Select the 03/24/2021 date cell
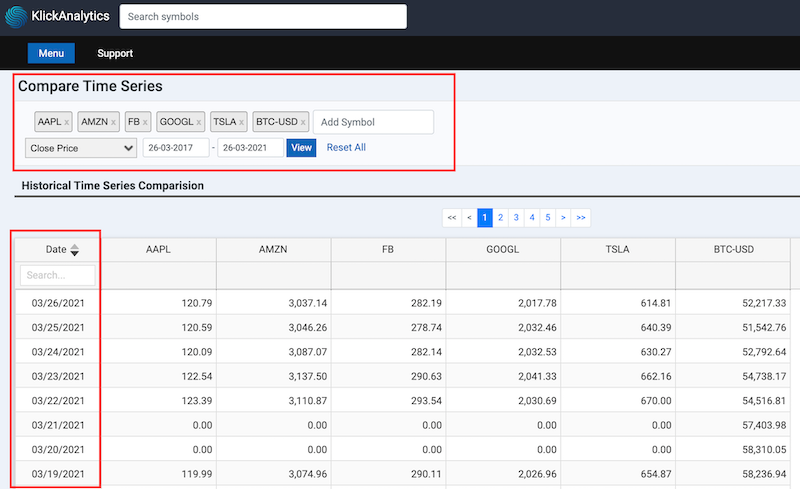Viewport: 800px width, 489px height. tap(58, 352)
